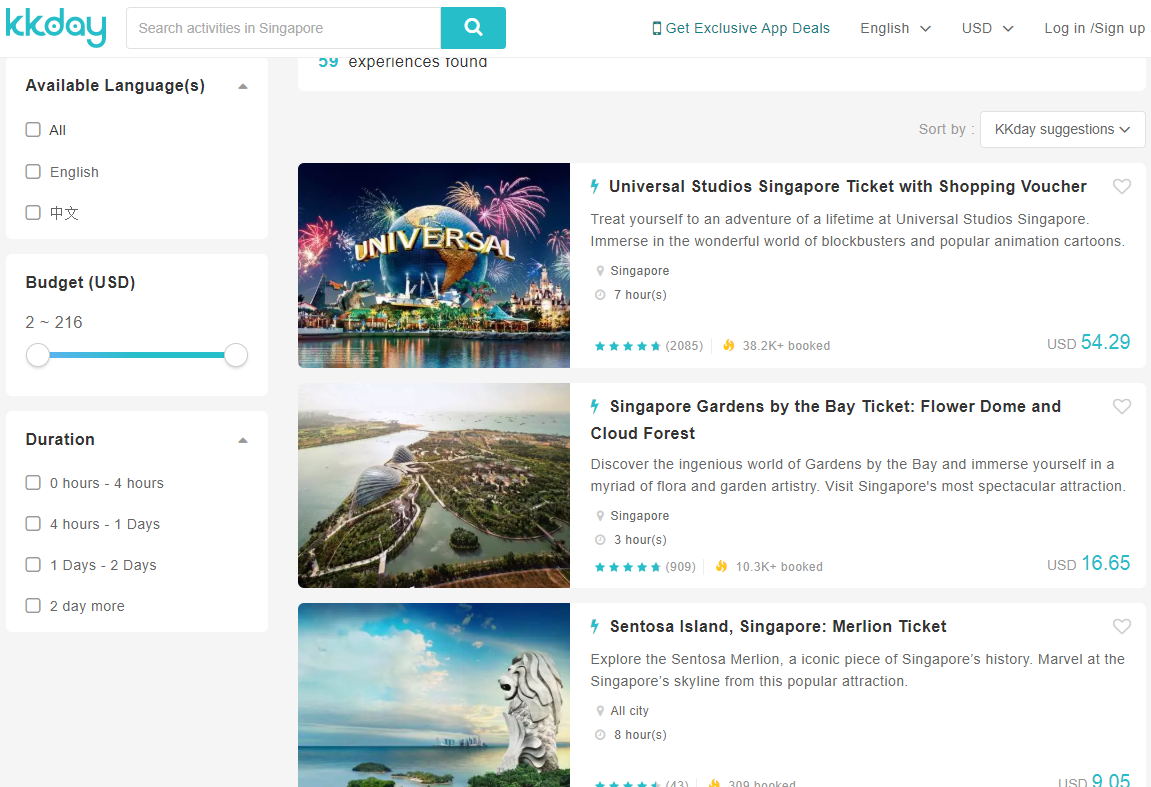Viewport: 1151px width, 787px height.
Task: Click the maximum budget slider handle
Action: pos(236,355)
